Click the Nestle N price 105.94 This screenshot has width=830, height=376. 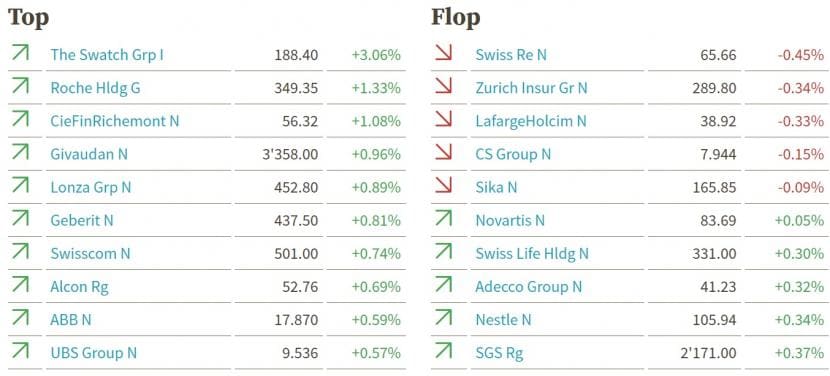tap(714, 320)
